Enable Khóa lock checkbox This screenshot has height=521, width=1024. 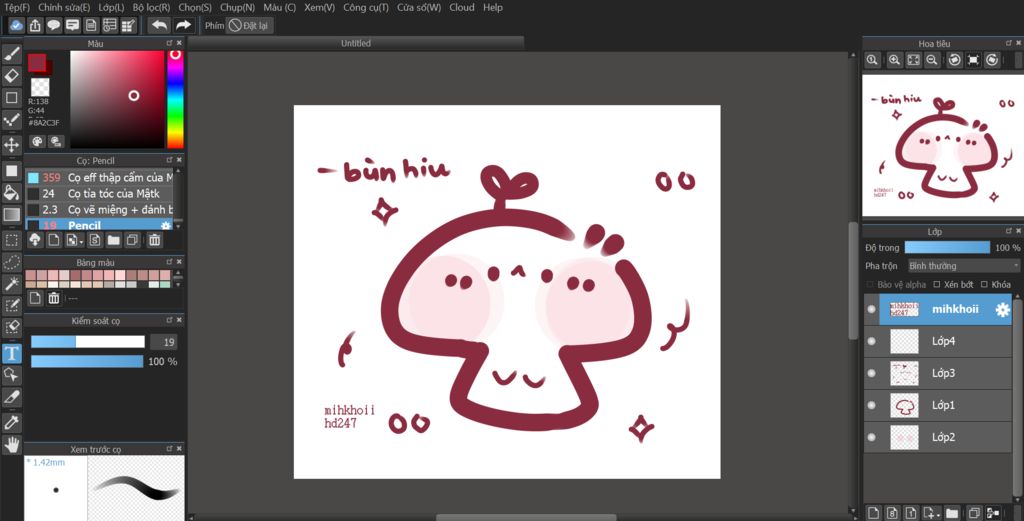(x=984, y=285)
